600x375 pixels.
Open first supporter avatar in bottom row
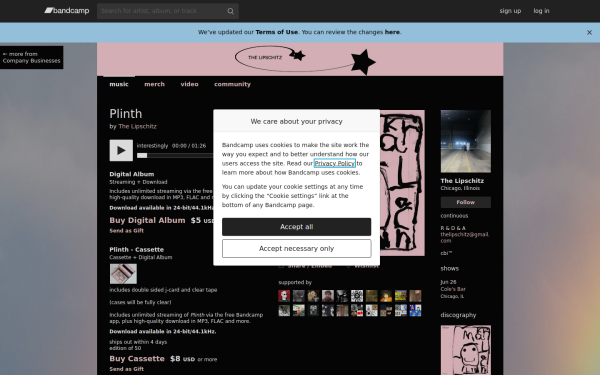pyautogui.click(x=284, y=310)
